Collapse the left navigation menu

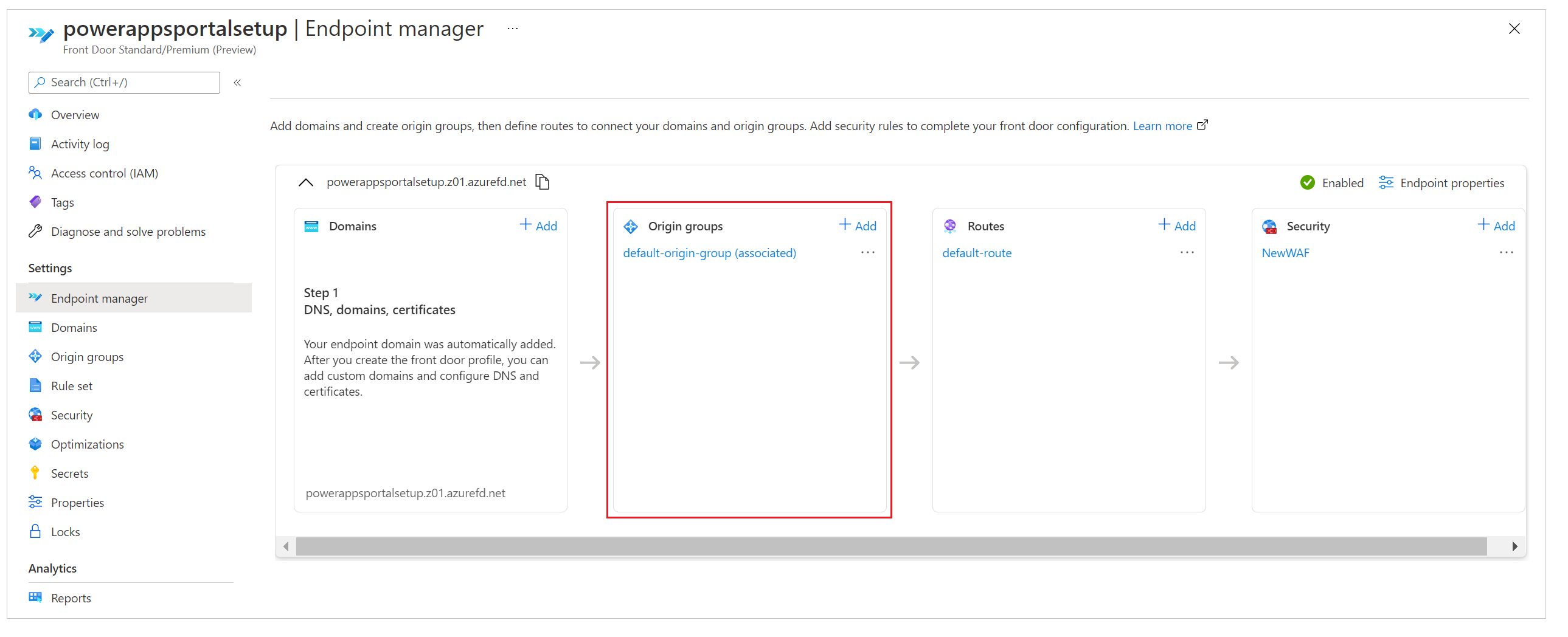click(237, 82)
